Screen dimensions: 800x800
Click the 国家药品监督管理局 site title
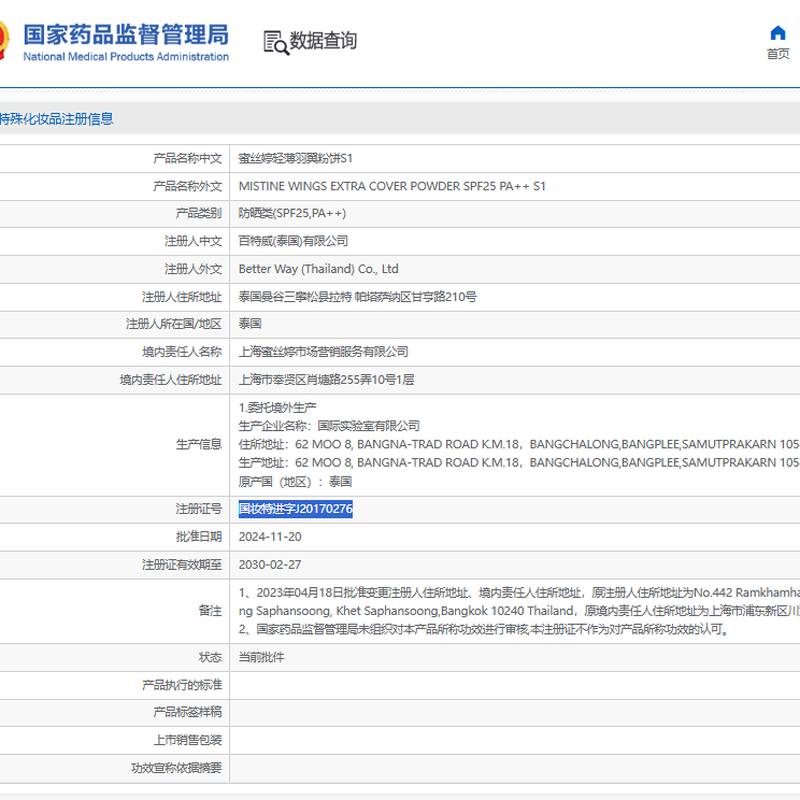click(x=125, y=34)
